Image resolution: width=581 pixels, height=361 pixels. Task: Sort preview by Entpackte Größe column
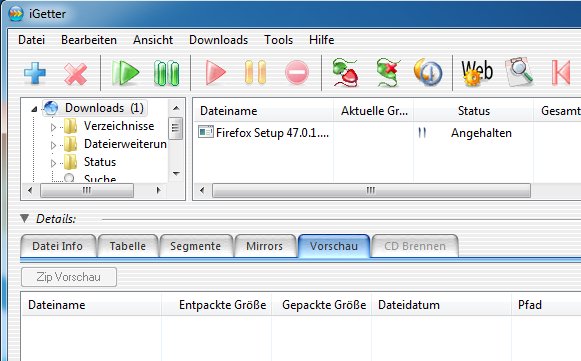pyautogui.click(x=217, y=305)
